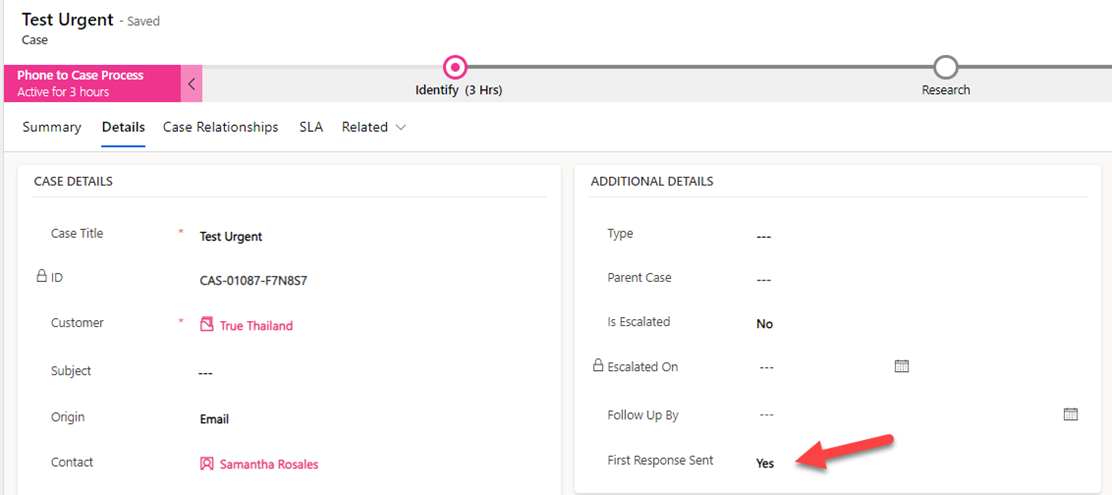Screen dimensions: 1112x495
Task: Open the Case Relationships tab
Action: coord(220,127)
